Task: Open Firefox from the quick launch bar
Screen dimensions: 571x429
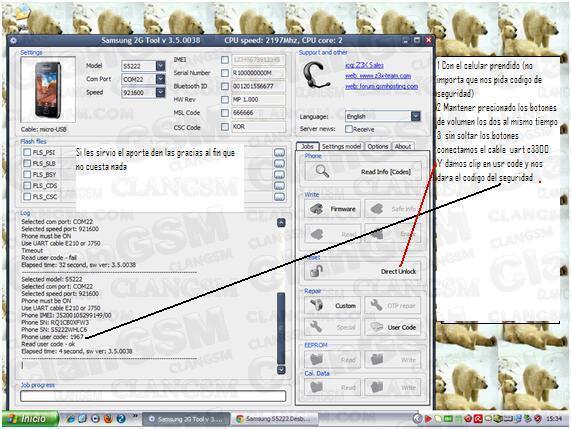Action: [108, 418]
